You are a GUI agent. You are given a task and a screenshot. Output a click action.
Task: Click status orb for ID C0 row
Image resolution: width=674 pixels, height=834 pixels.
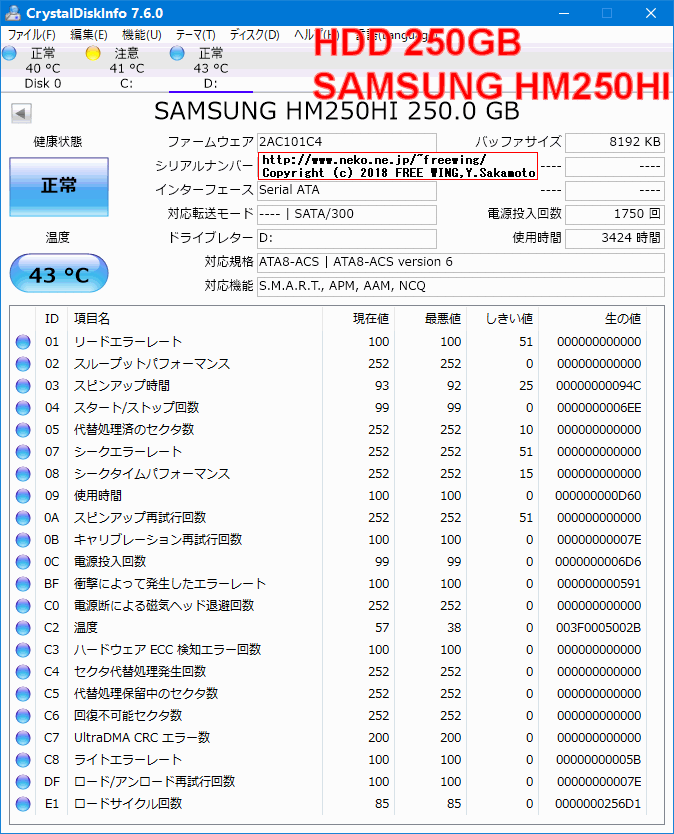pyautogui.click(x=23, y=606)
